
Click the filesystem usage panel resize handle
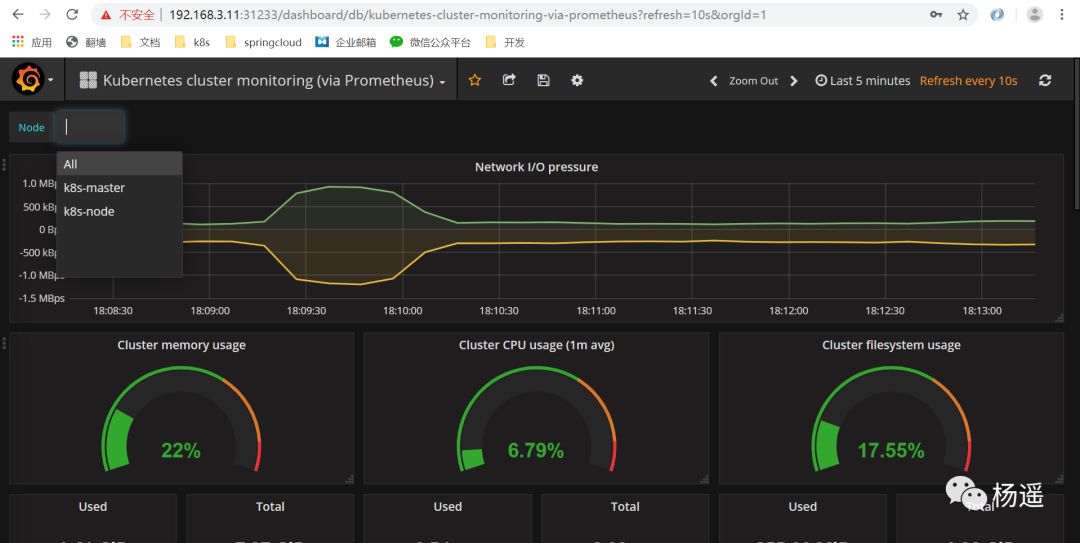(x=1059, y=479)
